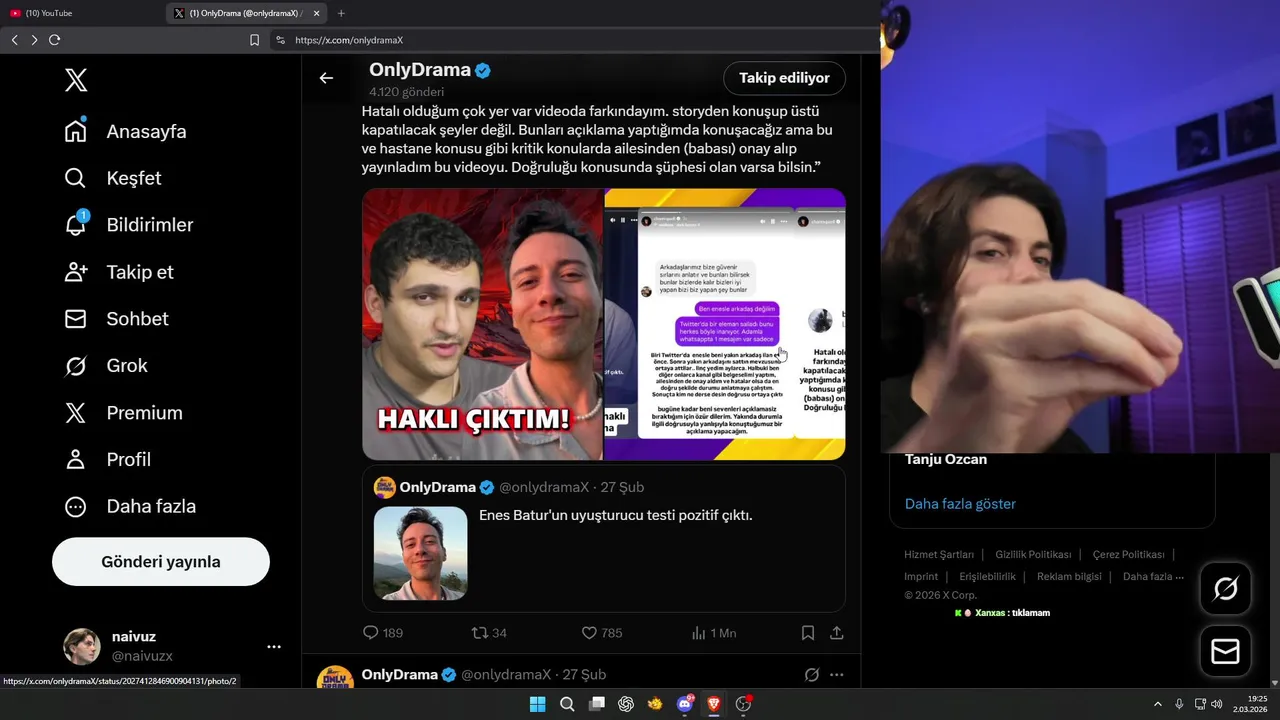This screenshot has height=720, width=1280.
Task: Open the Keşfet explore page
Action: coord(113,178)
